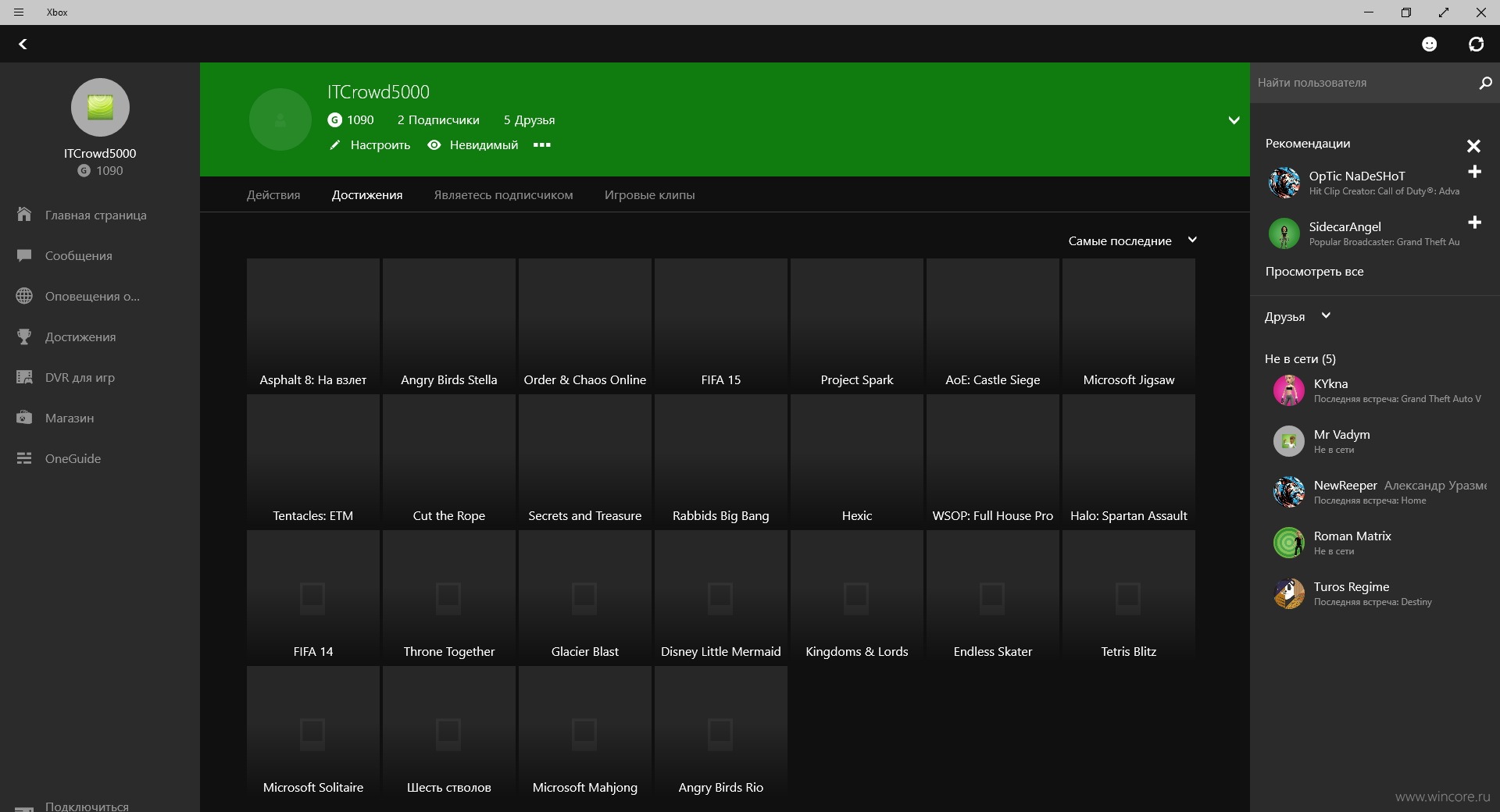Open Главная страница home icon
Screen dimensions: 1500x812
24,214
